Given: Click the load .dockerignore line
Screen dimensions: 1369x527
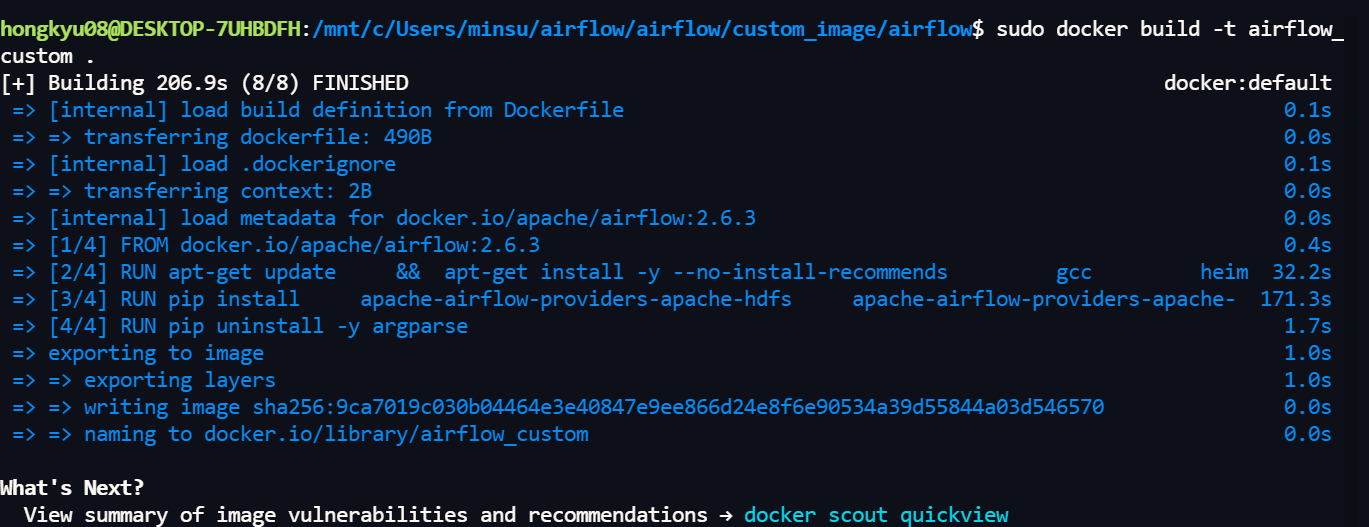Looking at the screenshot, I should (204, 164).
